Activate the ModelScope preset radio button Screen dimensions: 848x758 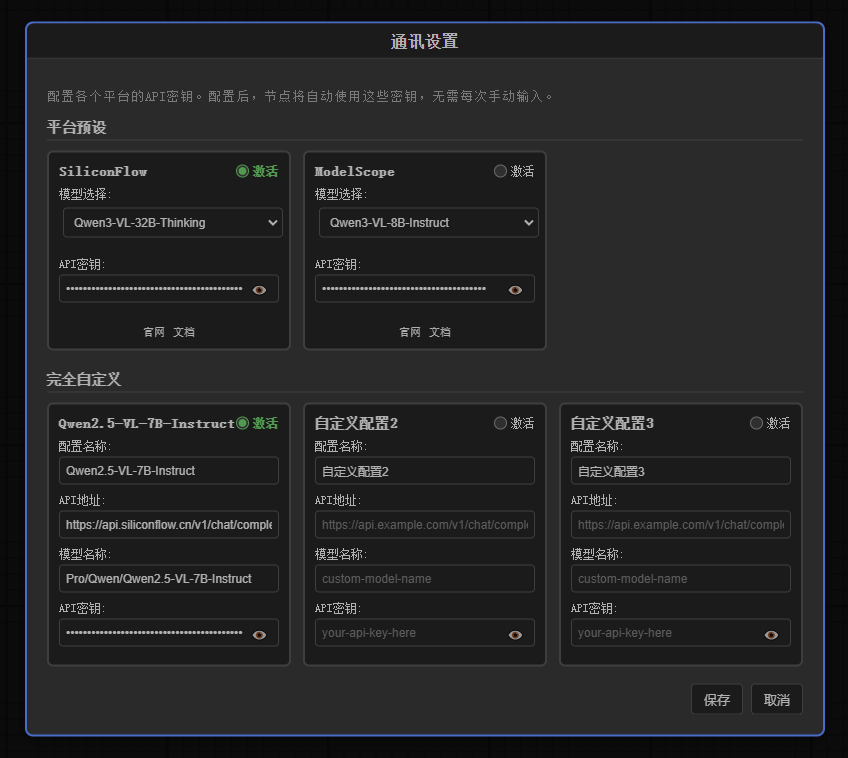[500, 171]
